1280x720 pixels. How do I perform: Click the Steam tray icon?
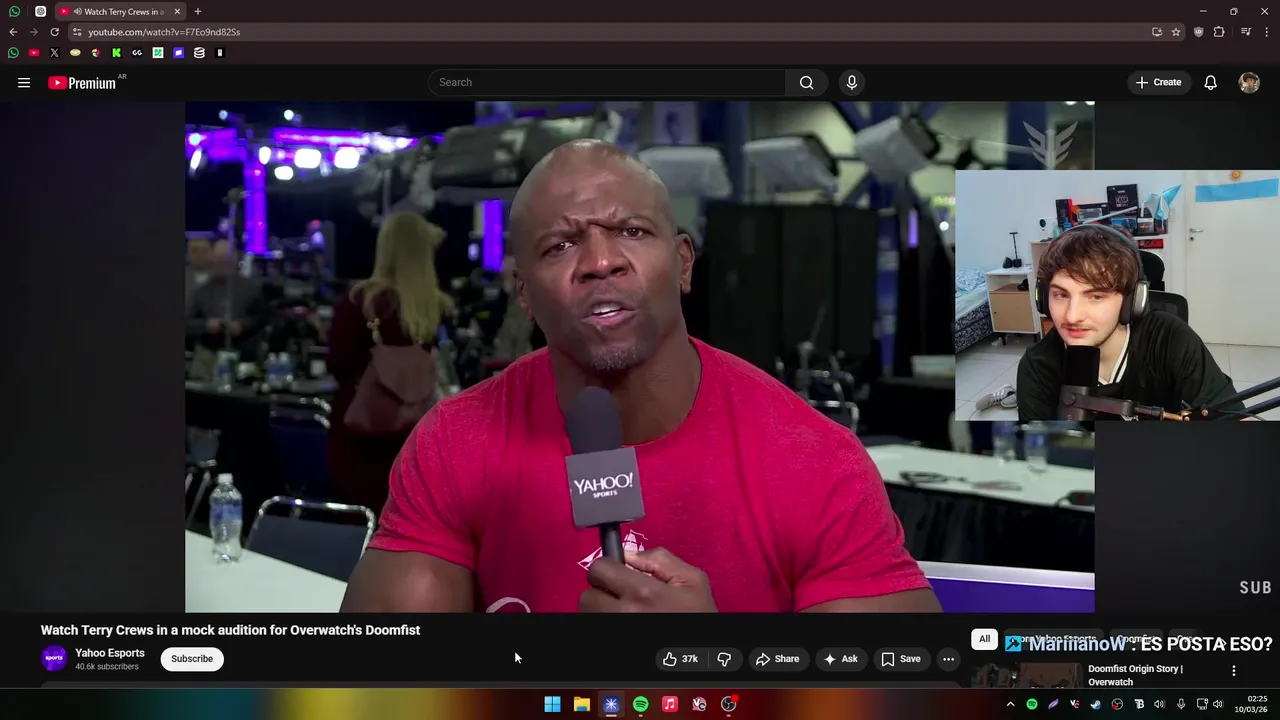(1096, 704)
